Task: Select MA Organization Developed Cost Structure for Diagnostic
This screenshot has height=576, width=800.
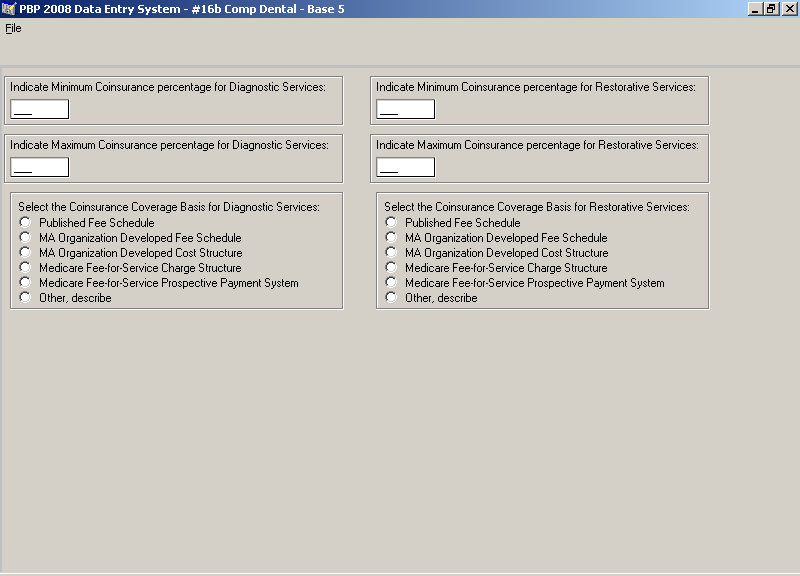Action: [25, 253]
